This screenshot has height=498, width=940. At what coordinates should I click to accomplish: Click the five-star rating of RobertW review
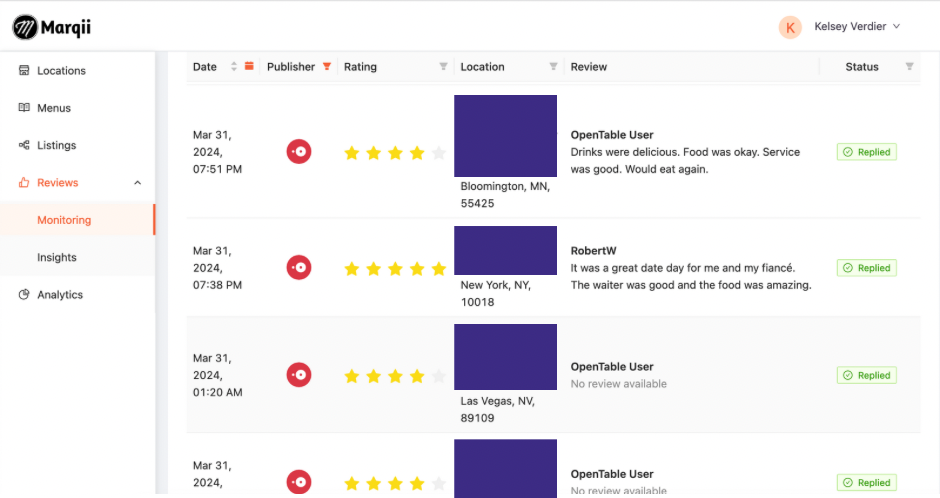[x=395, y=268]
